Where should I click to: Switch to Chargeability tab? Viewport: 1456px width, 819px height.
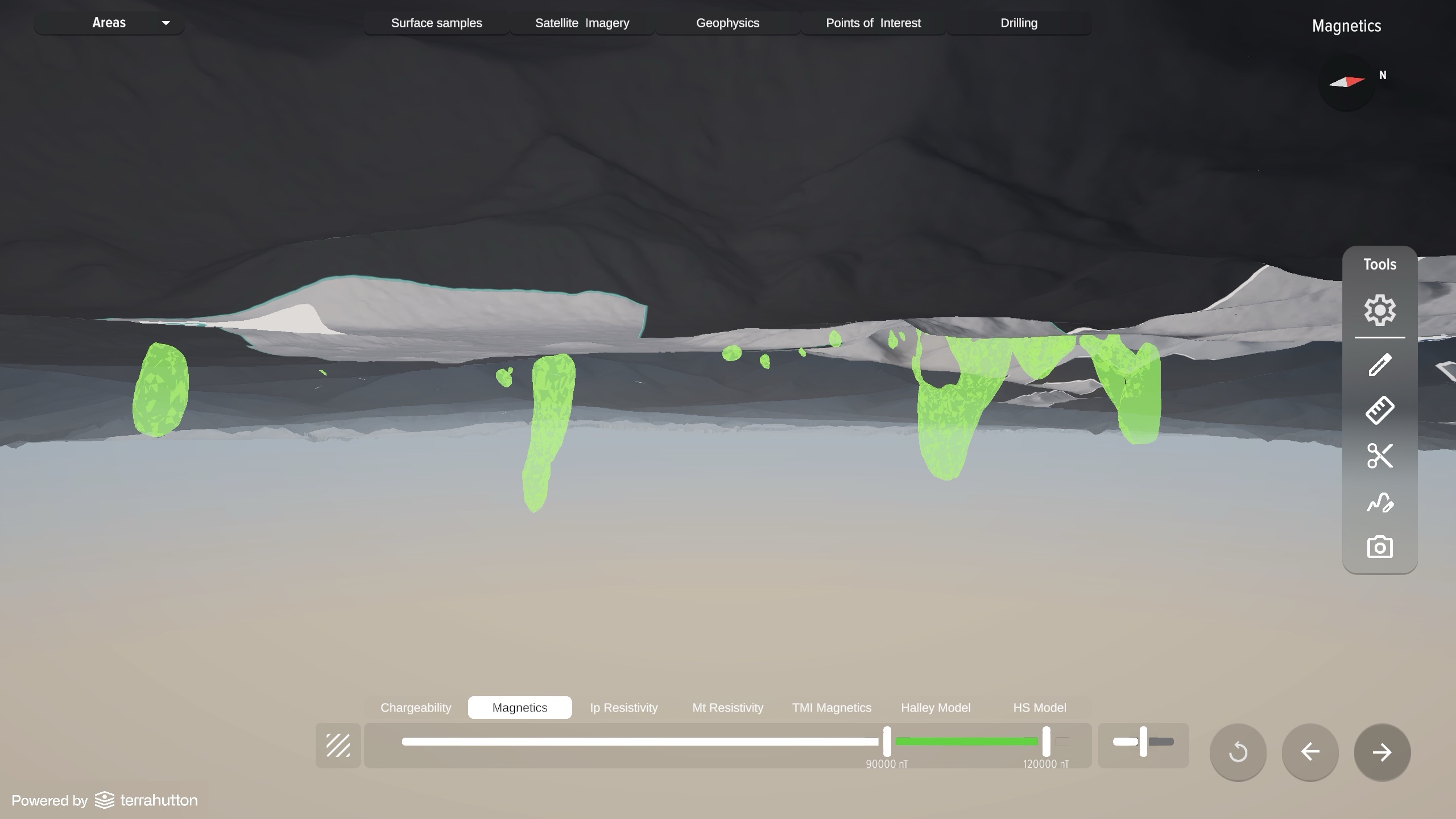[x=416, y=708]
